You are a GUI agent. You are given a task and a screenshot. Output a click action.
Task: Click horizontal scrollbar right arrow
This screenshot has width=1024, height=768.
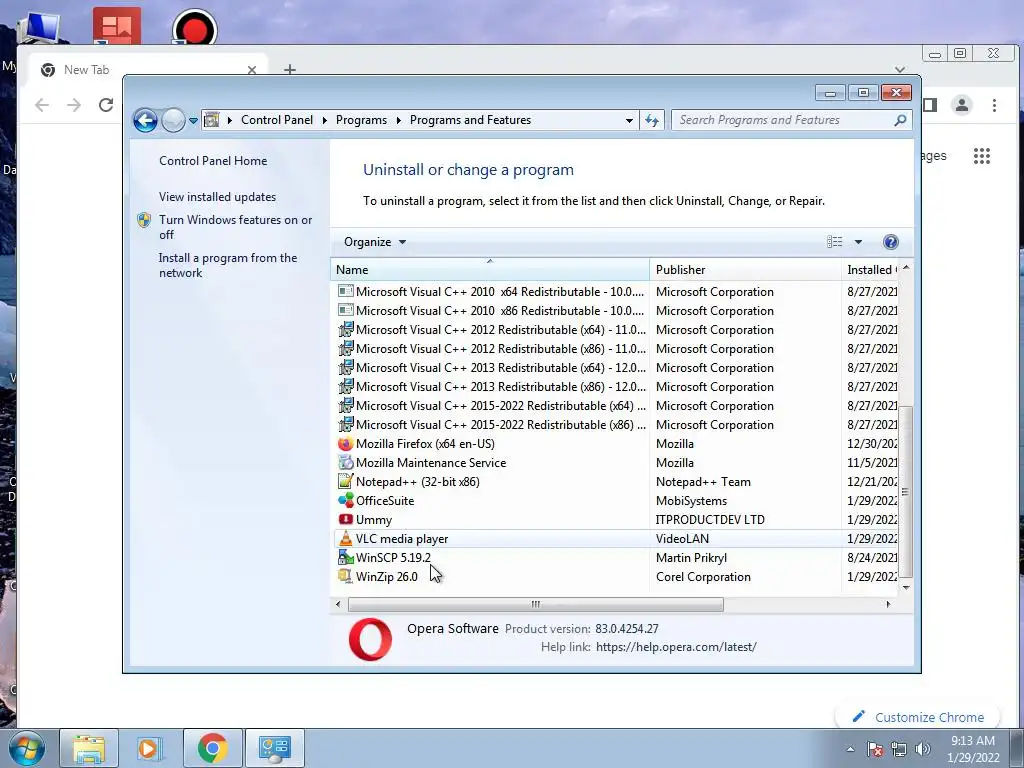[x=888, y=604]
